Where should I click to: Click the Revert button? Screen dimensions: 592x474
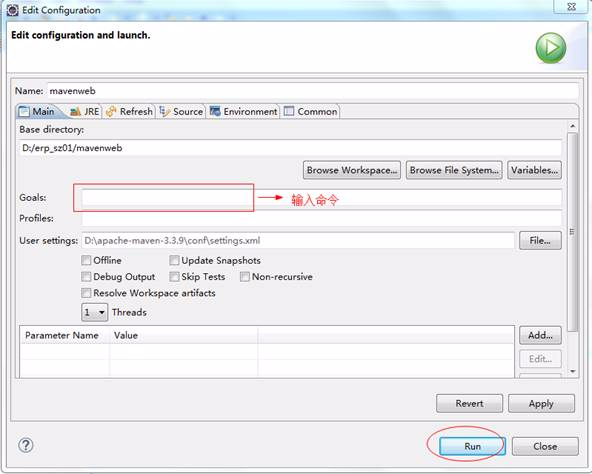click(x=469, y=403)
